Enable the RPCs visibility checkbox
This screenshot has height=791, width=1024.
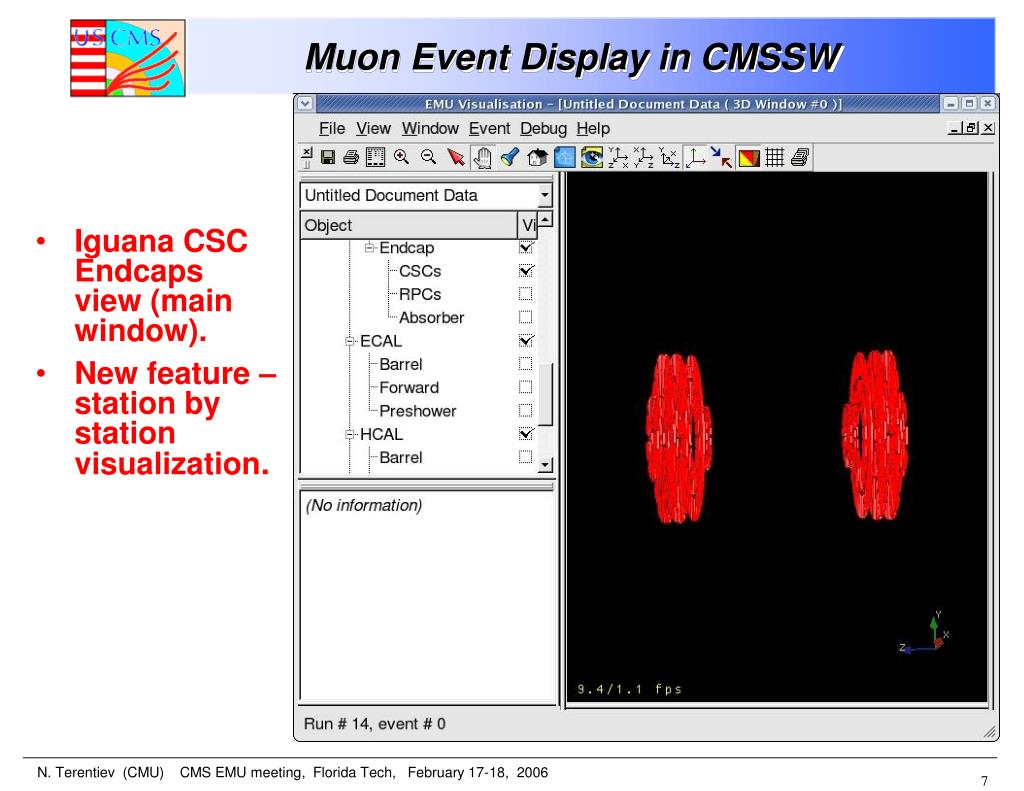tap(525, 294)
